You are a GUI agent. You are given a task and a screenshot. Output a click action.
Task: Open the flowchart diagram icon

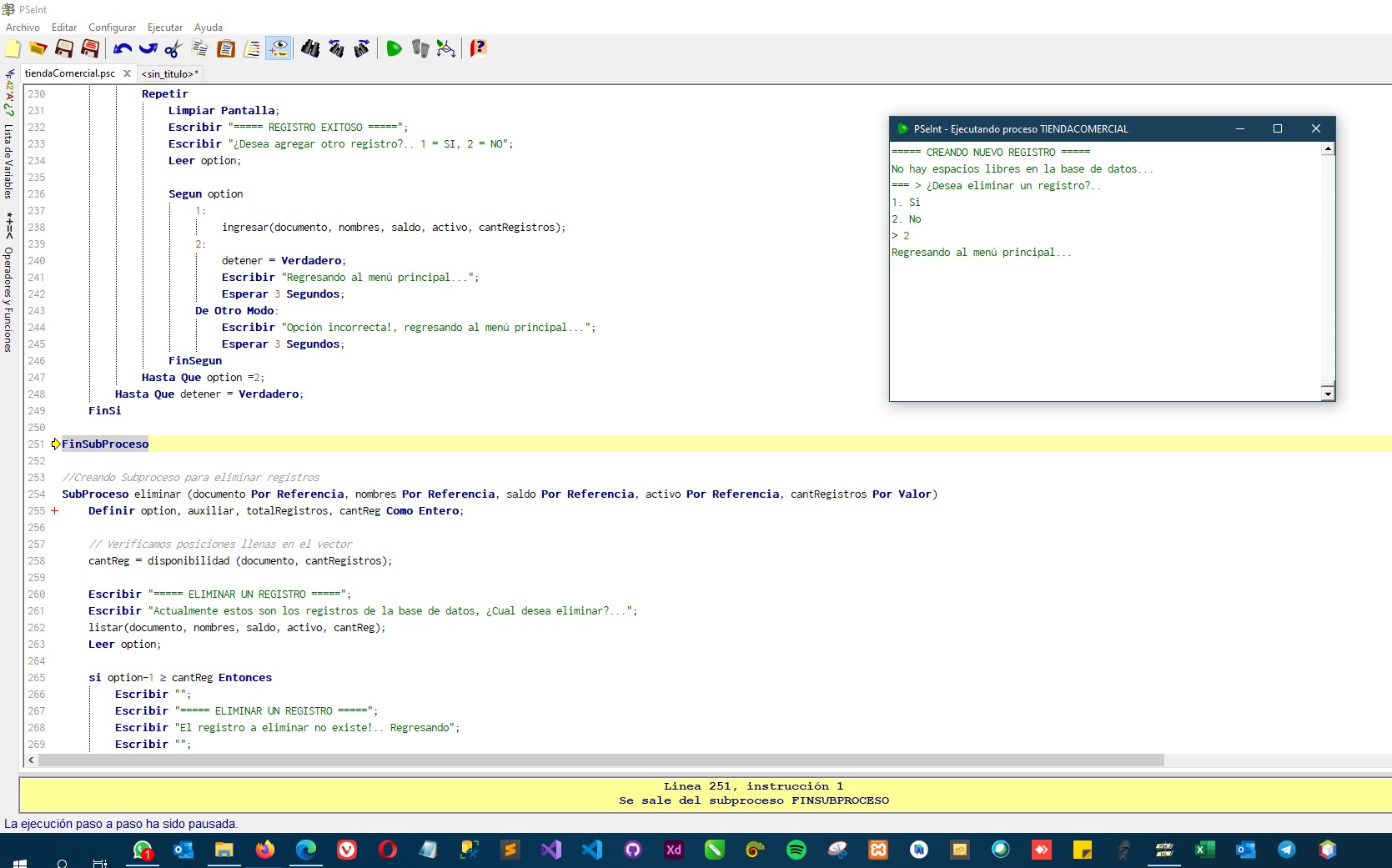[x=446, y=48]
